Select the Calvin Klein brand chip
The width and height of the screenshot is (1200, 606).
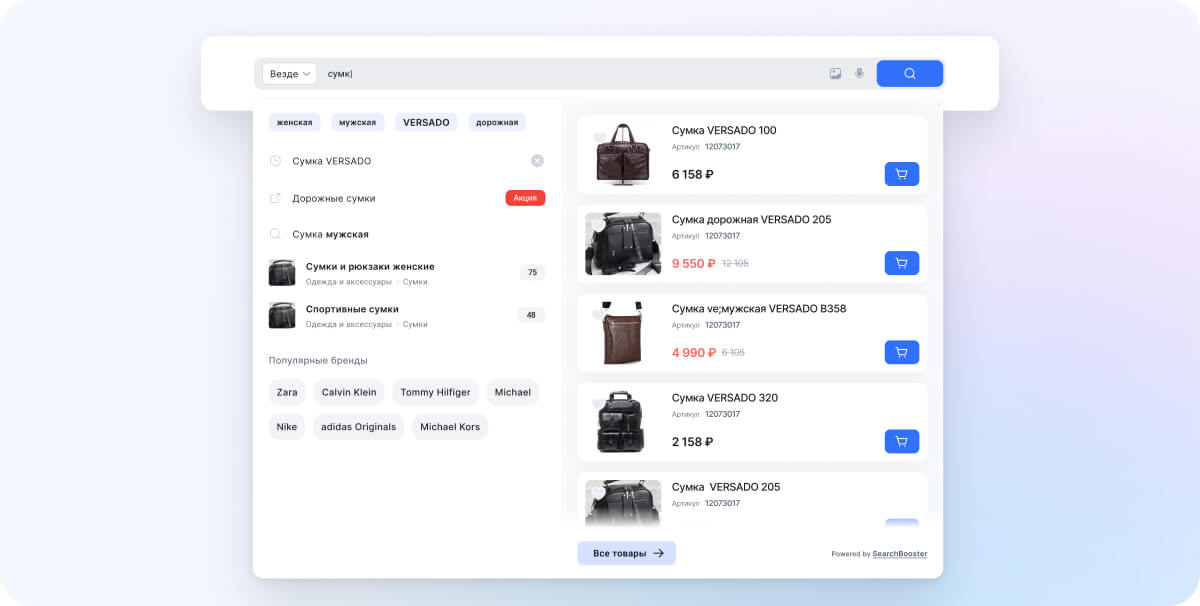349,392
